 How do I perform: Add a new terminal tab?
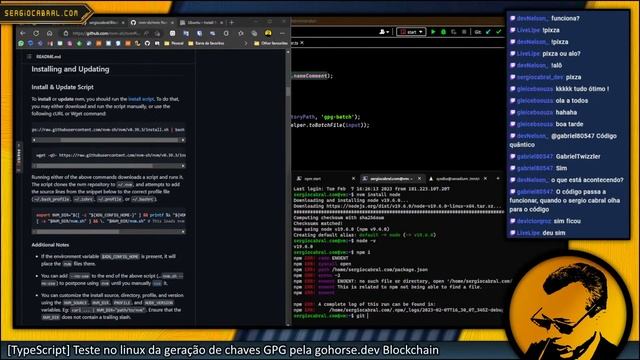[x=498, y=179]
